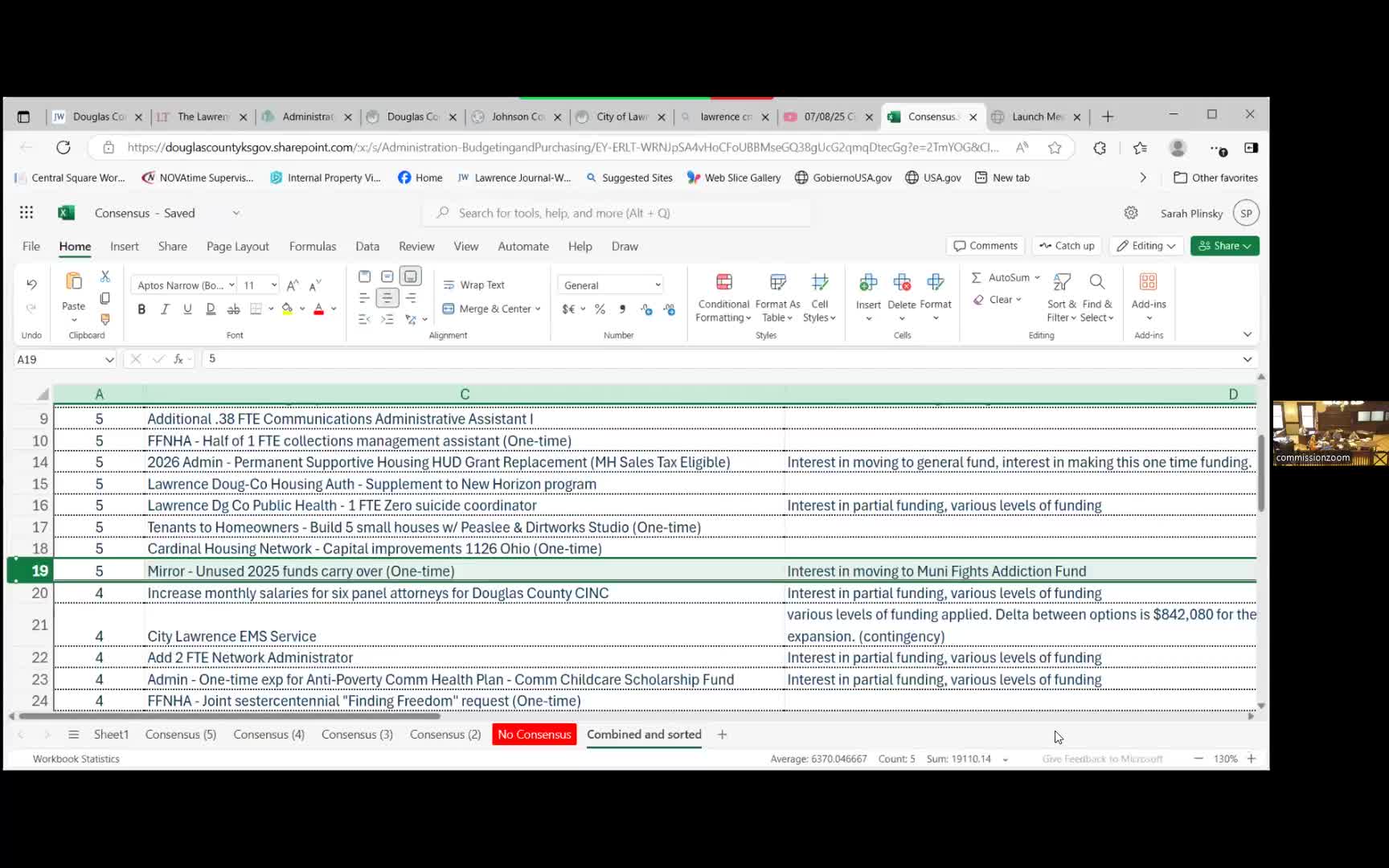
Task: Click the Find & Select magnifier icon
Action: (1096, 283)
